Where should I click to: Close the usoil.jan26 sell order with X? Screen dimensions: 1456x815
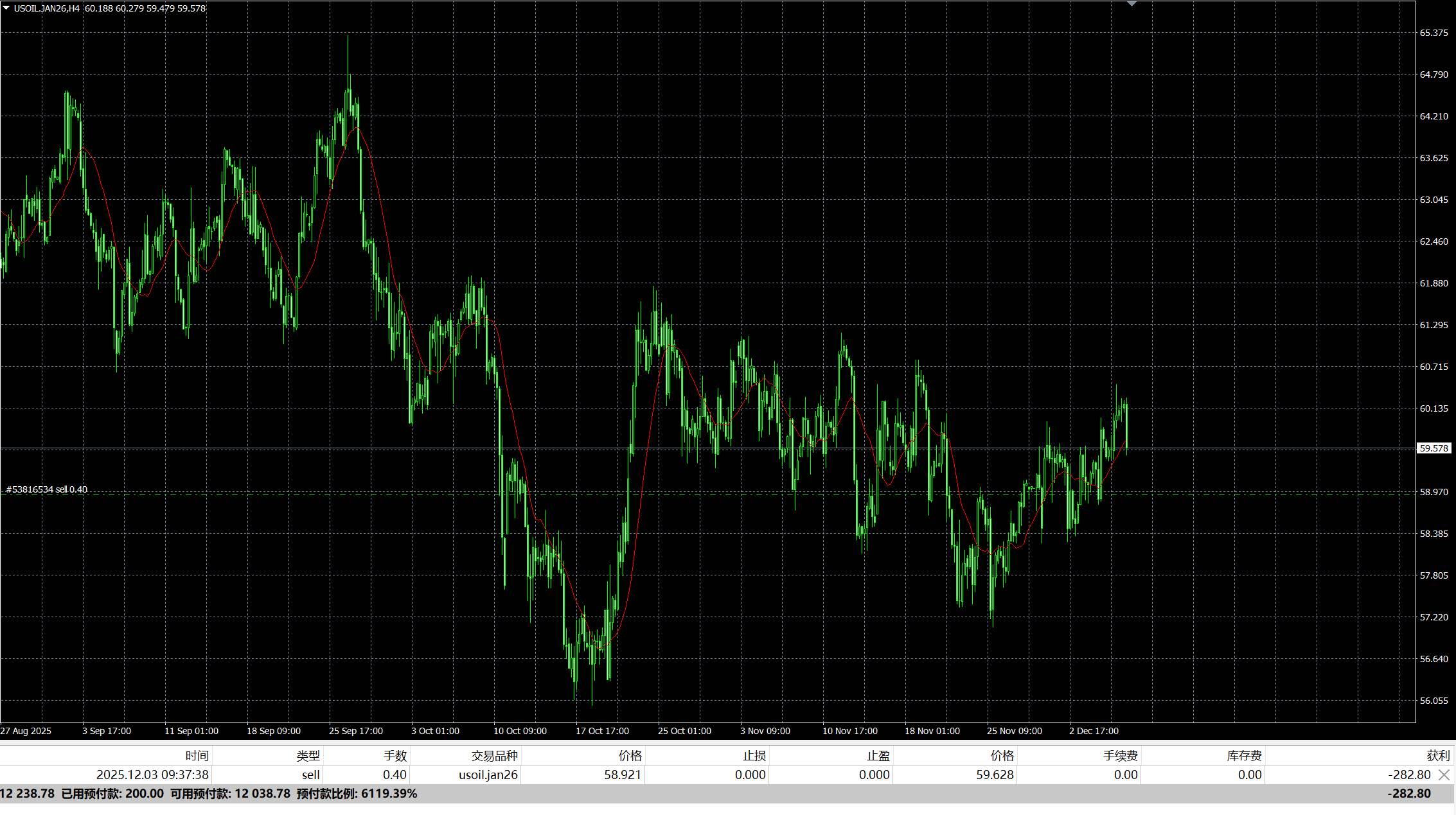(x=1444, y=775)
